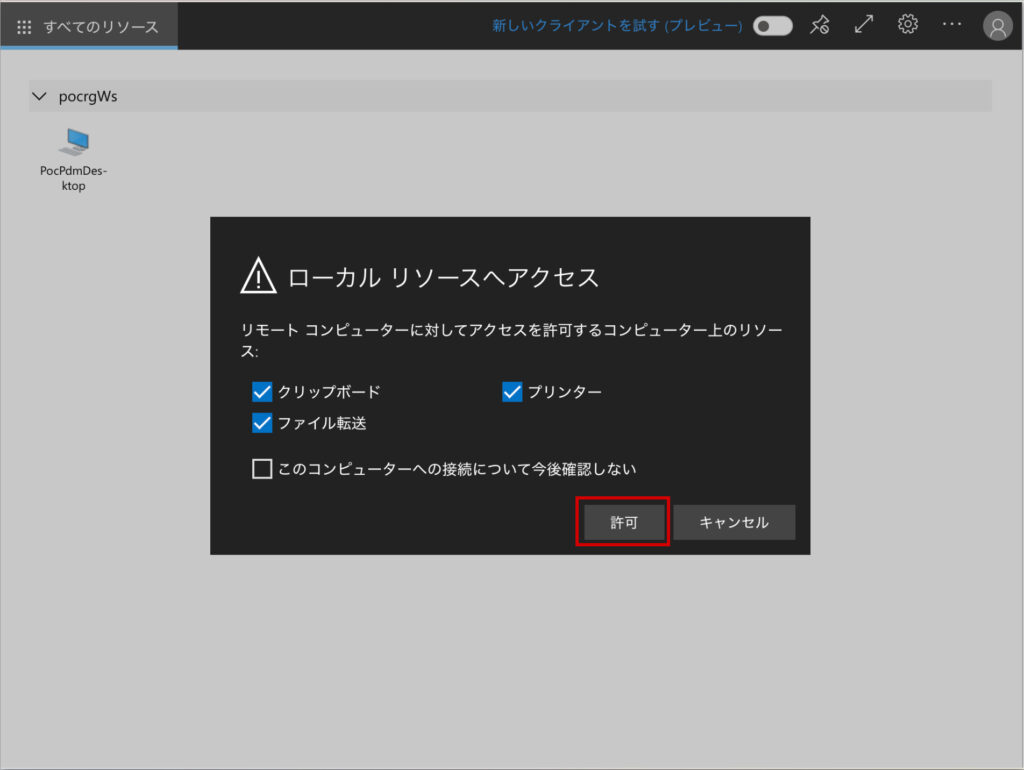The image size is (1024, 770).
Task: Click 新しいクライアントを試す (プレビュー) link
Action: [617, 25]
